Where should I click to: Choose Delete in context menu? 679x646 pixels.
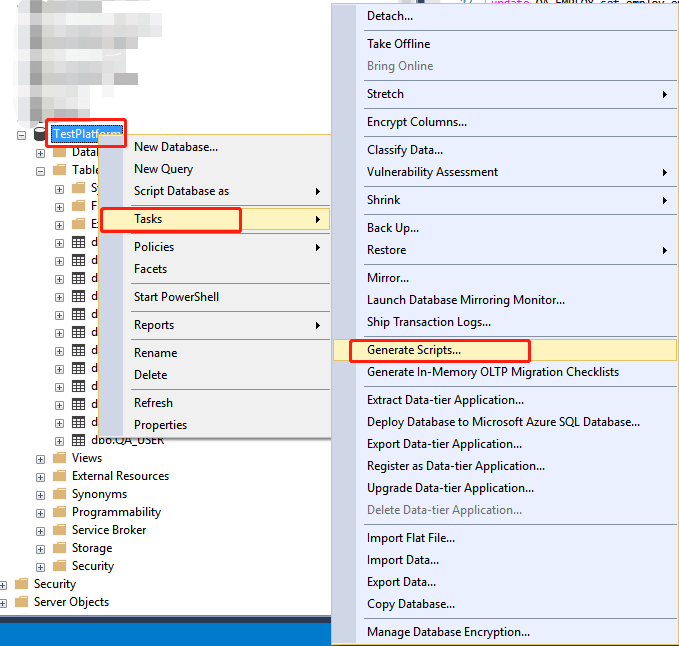[x=215, y=375]
